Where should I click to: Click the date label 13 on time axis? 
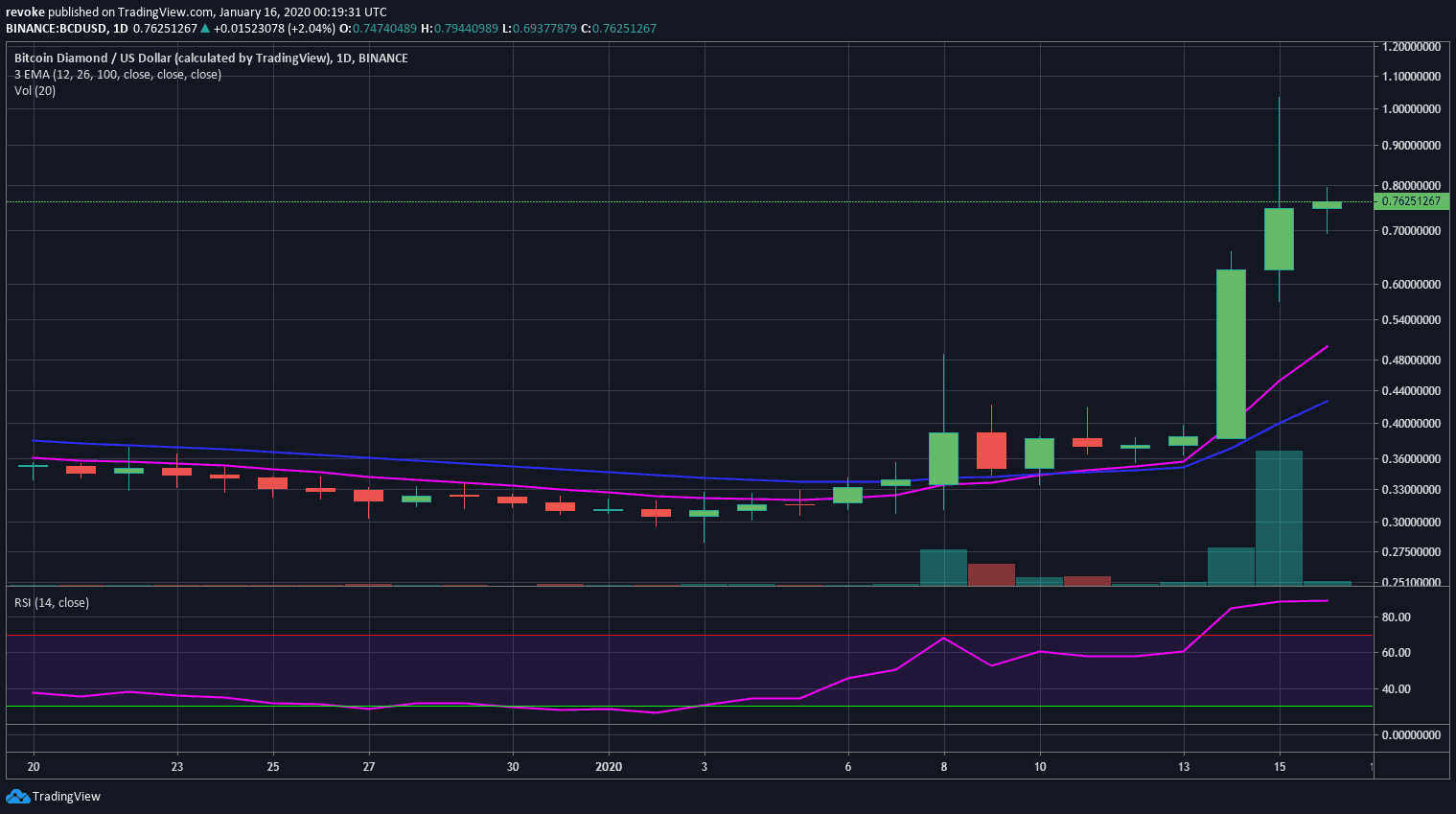point(1184,767)
